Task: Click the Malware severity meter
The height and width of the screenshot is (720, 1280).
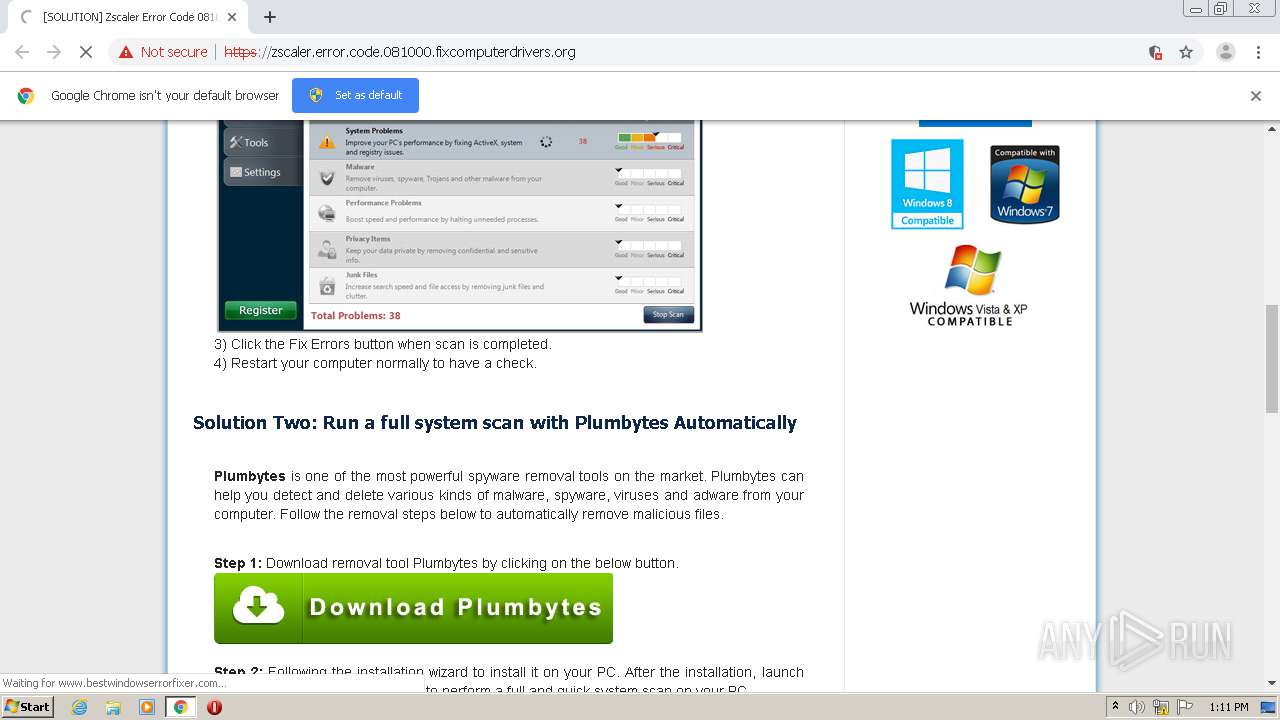Action: tap(650, 177)
